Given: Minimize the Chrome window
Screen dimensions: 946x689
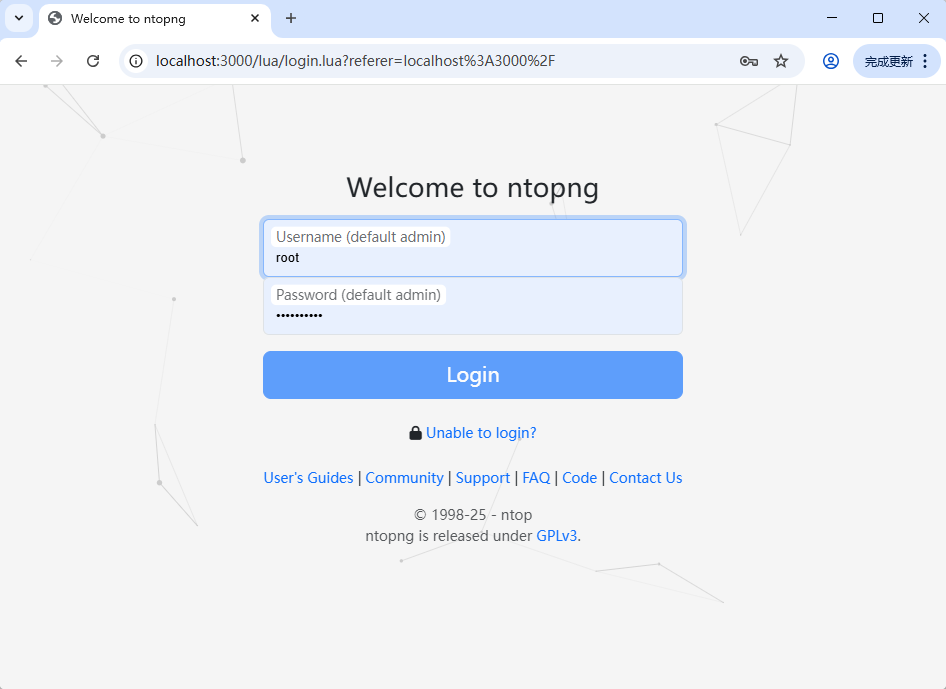Looking at the screenshot, I should point(832,18).
